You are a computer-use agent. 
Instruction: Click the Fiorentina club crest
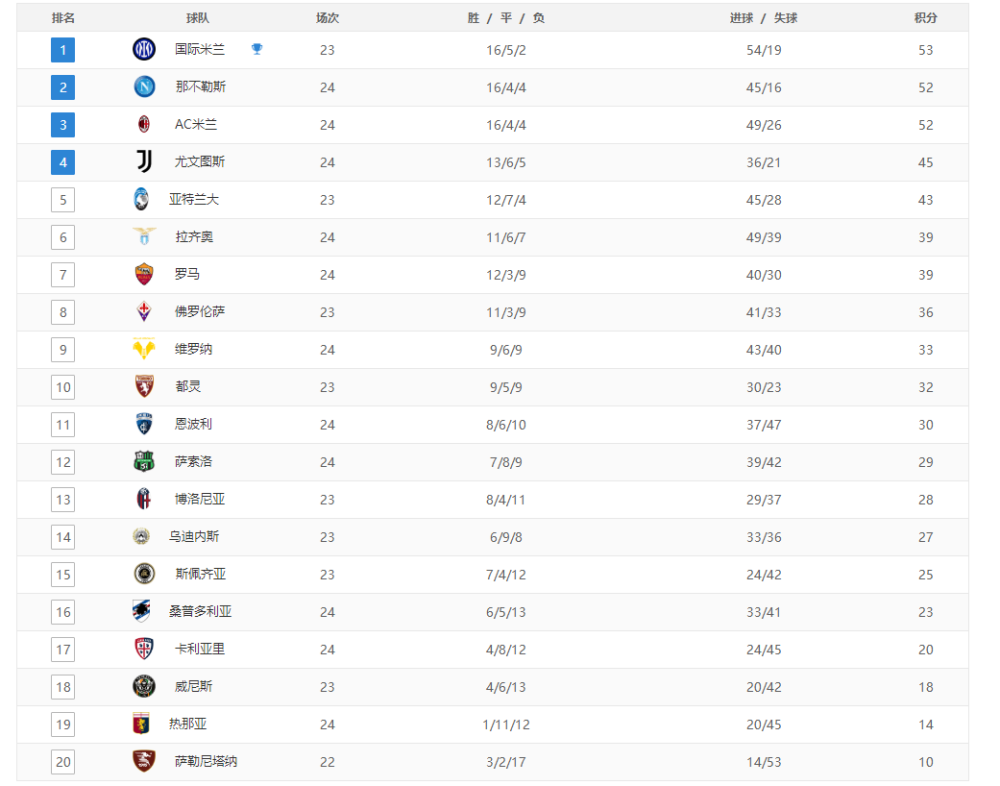pos(144,311)
